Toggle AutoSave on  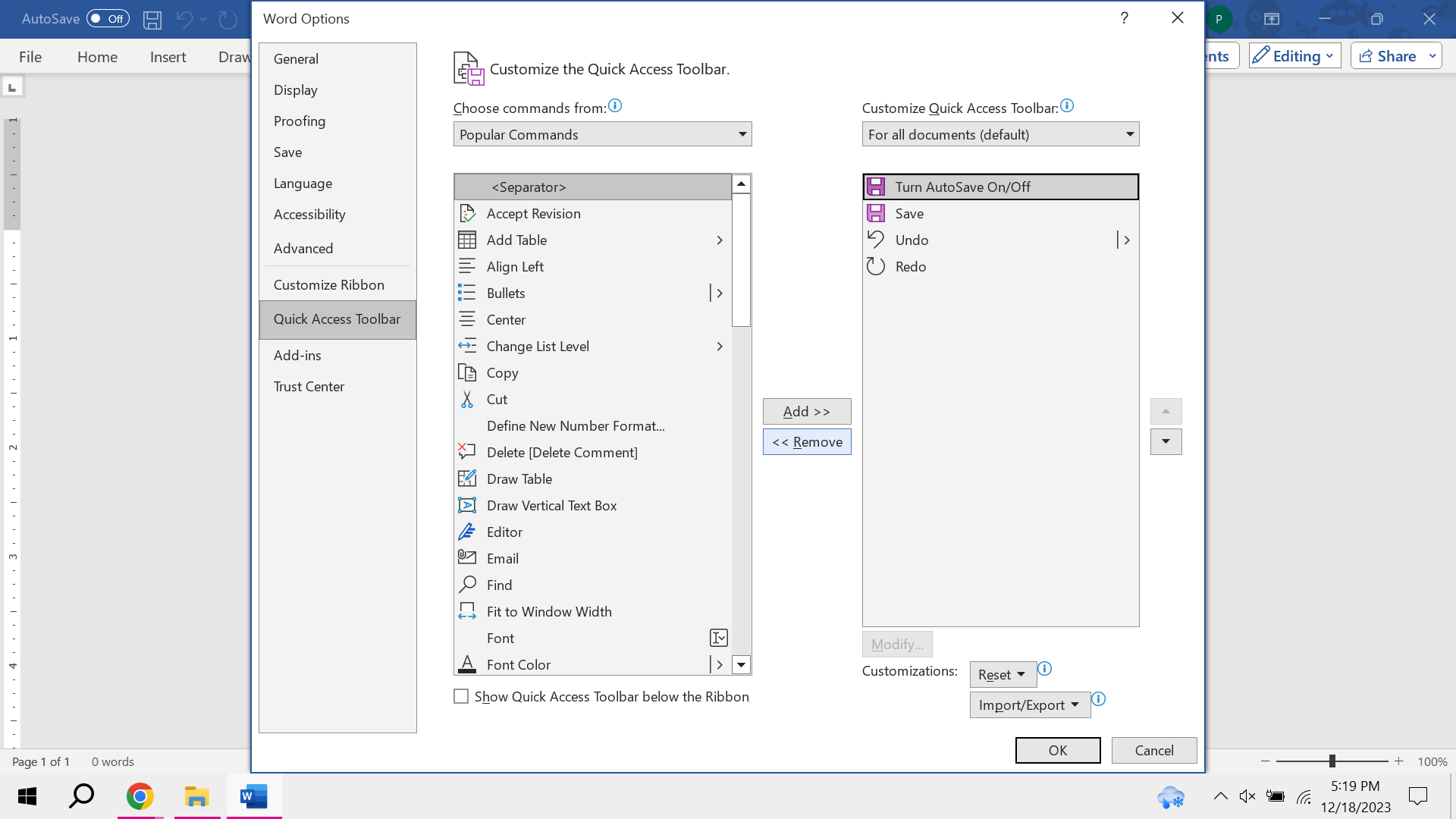click(x=108, y=19)
